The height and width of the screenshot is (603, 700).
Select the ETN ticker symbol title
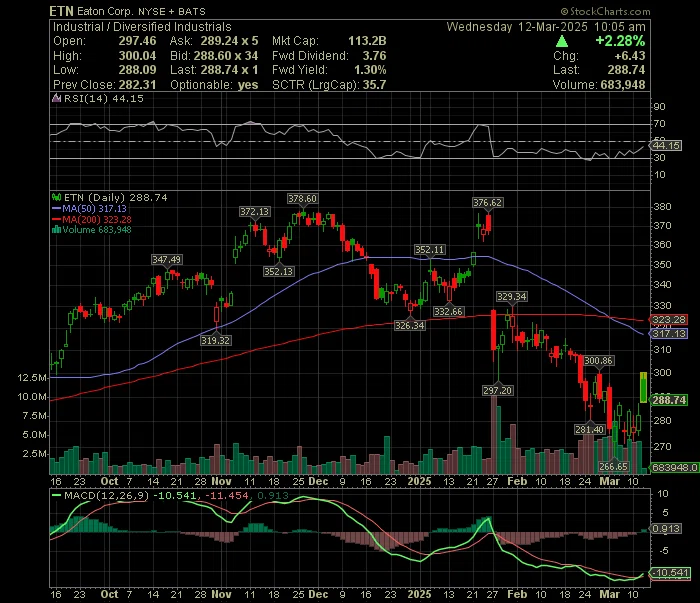61,11
